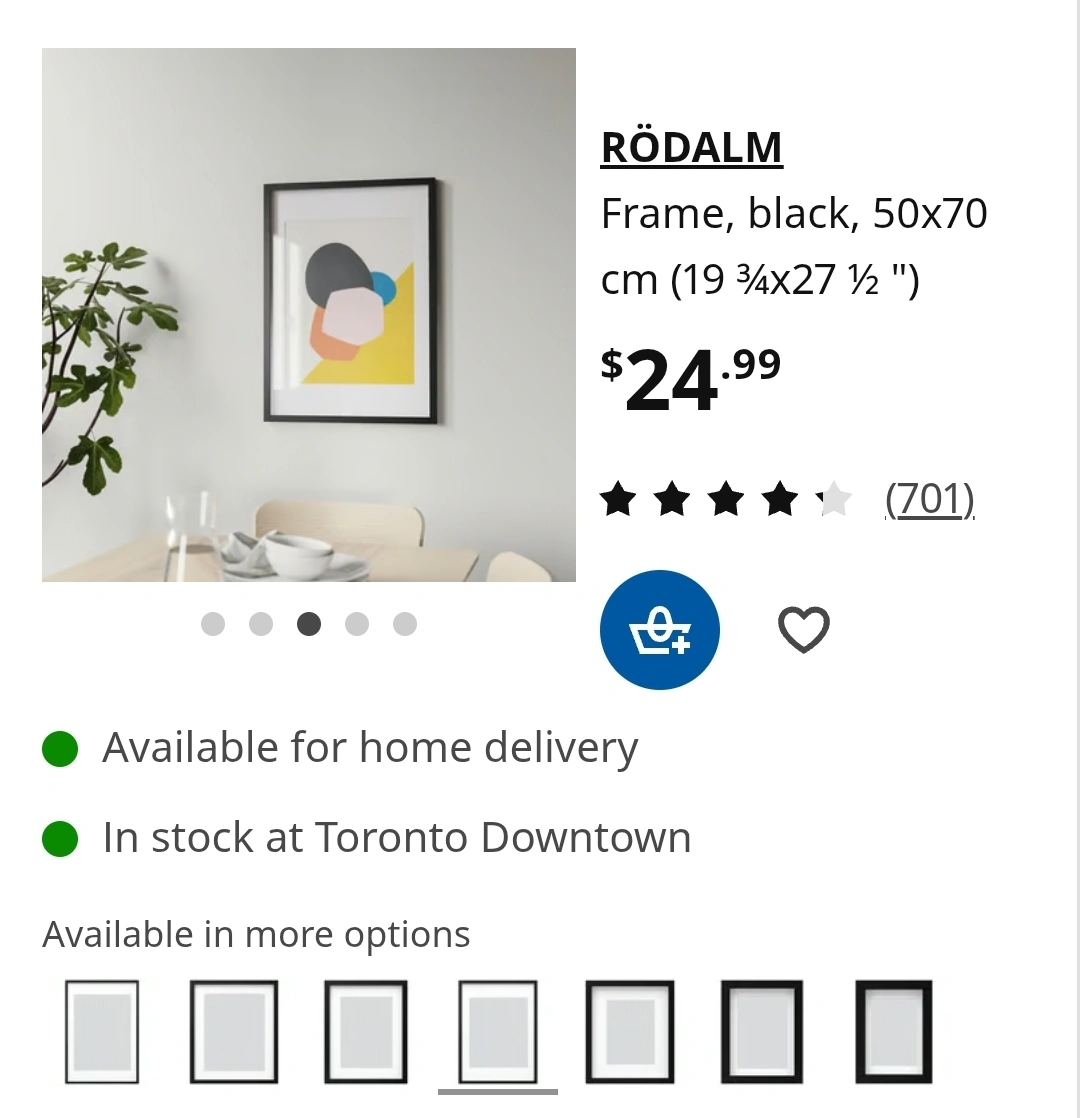Screen dimensions: 1080x1118
Task: Select the first white frame option thumbnail
Action: [x=102, y=1032]
